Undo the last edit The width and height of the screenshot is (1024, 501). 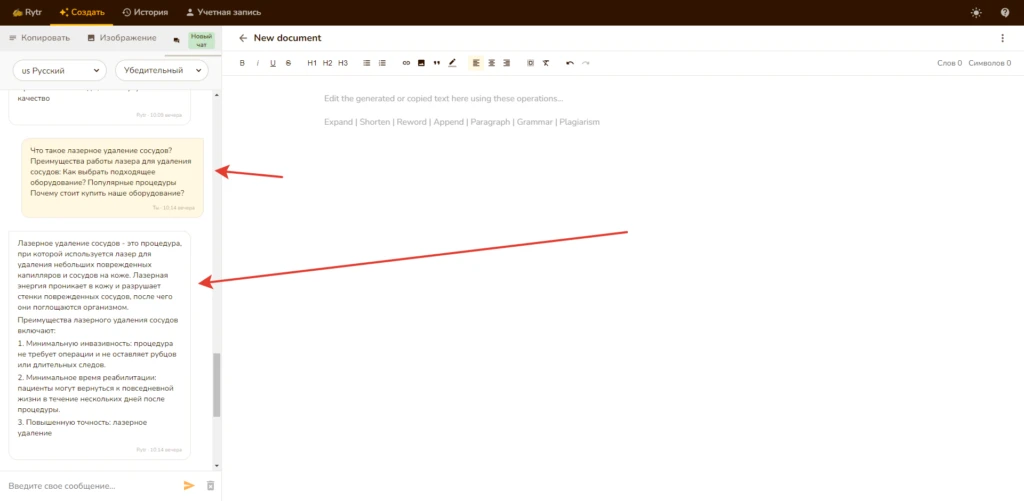[570, 63]
